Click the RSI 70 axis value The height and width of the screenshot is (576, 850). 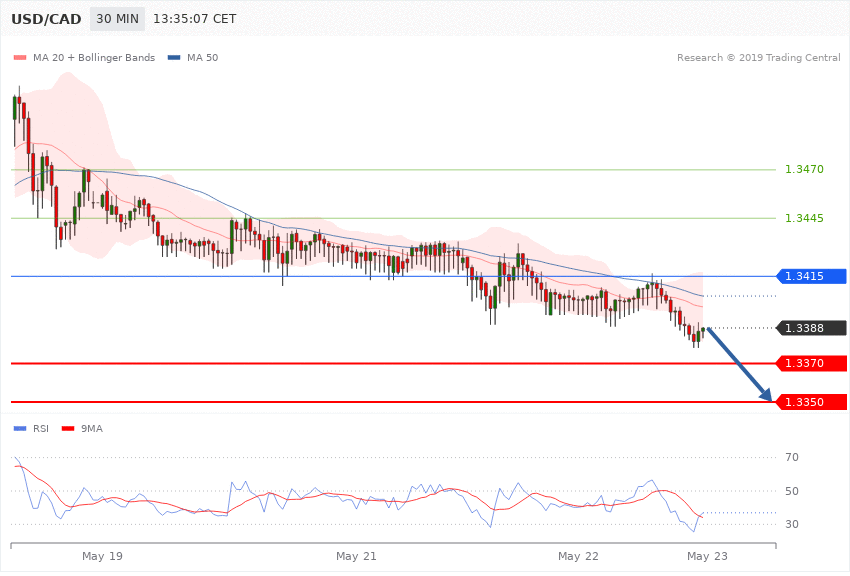pos(791,457)
